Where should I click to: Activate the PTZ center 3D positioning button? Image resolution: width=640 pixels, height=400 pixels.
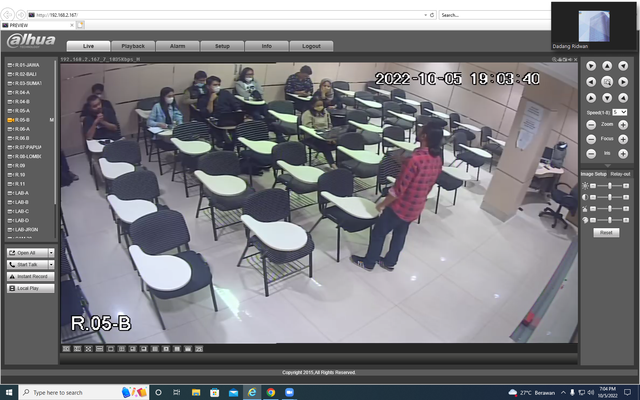click(607, 82)
